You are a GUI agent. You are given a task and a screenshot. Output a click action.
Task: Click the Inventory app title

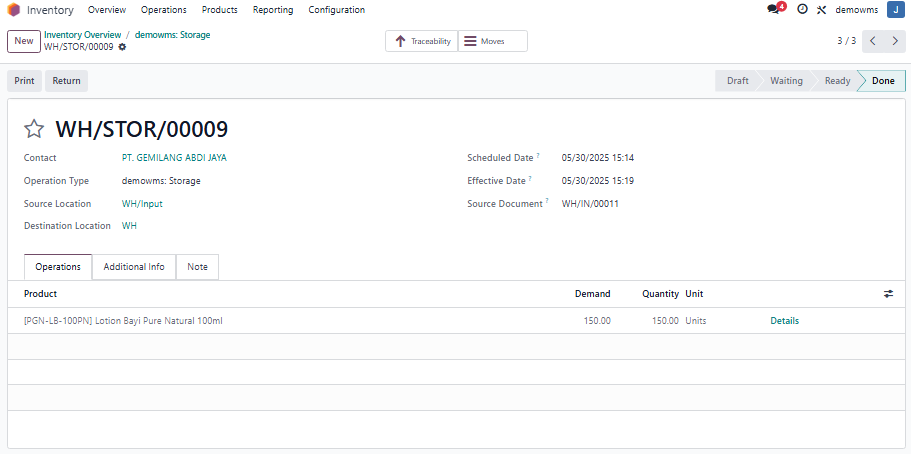point(50,10)
